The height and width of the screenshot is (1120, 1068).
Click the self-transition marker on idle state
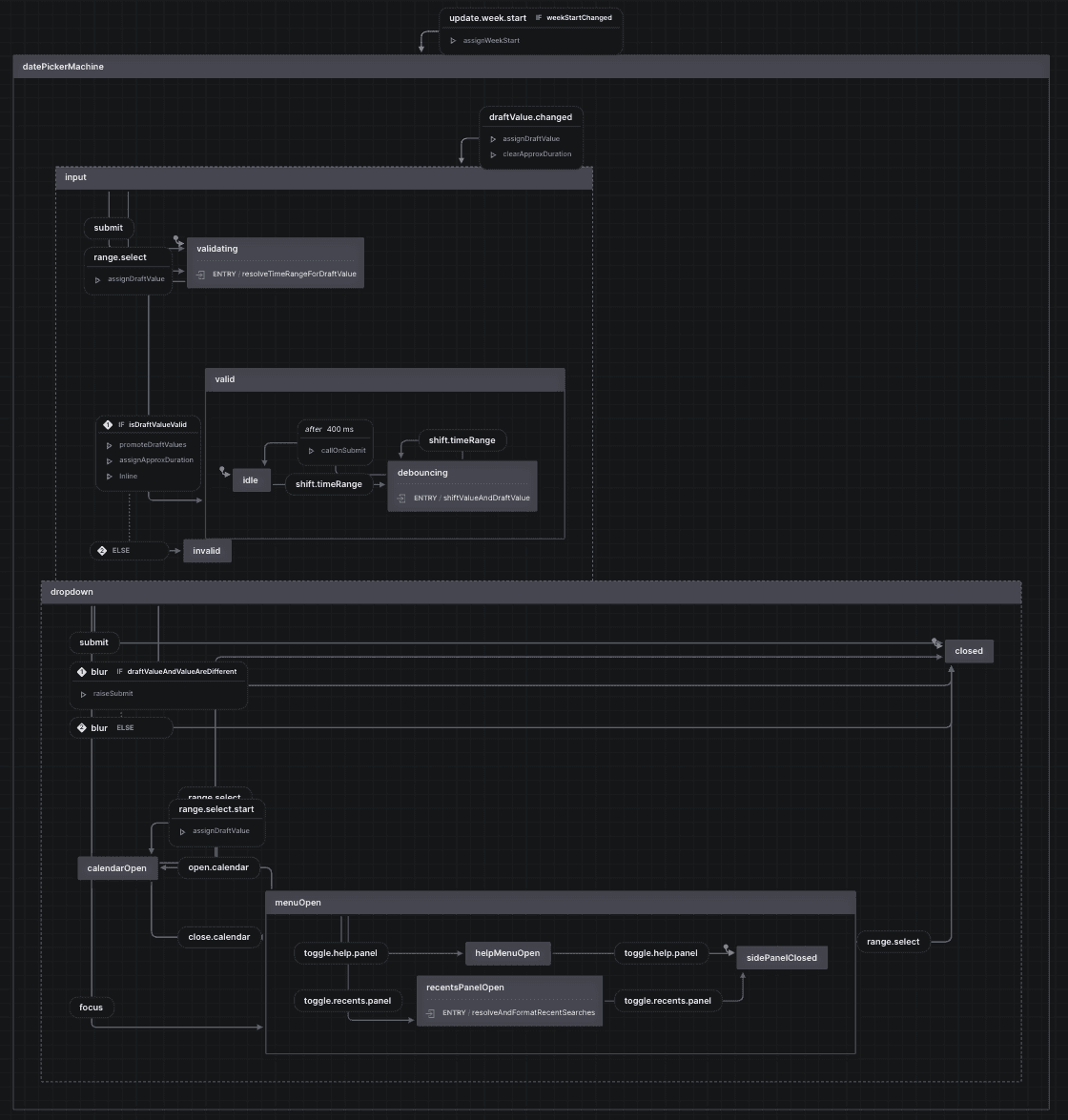tap(225, 471)
